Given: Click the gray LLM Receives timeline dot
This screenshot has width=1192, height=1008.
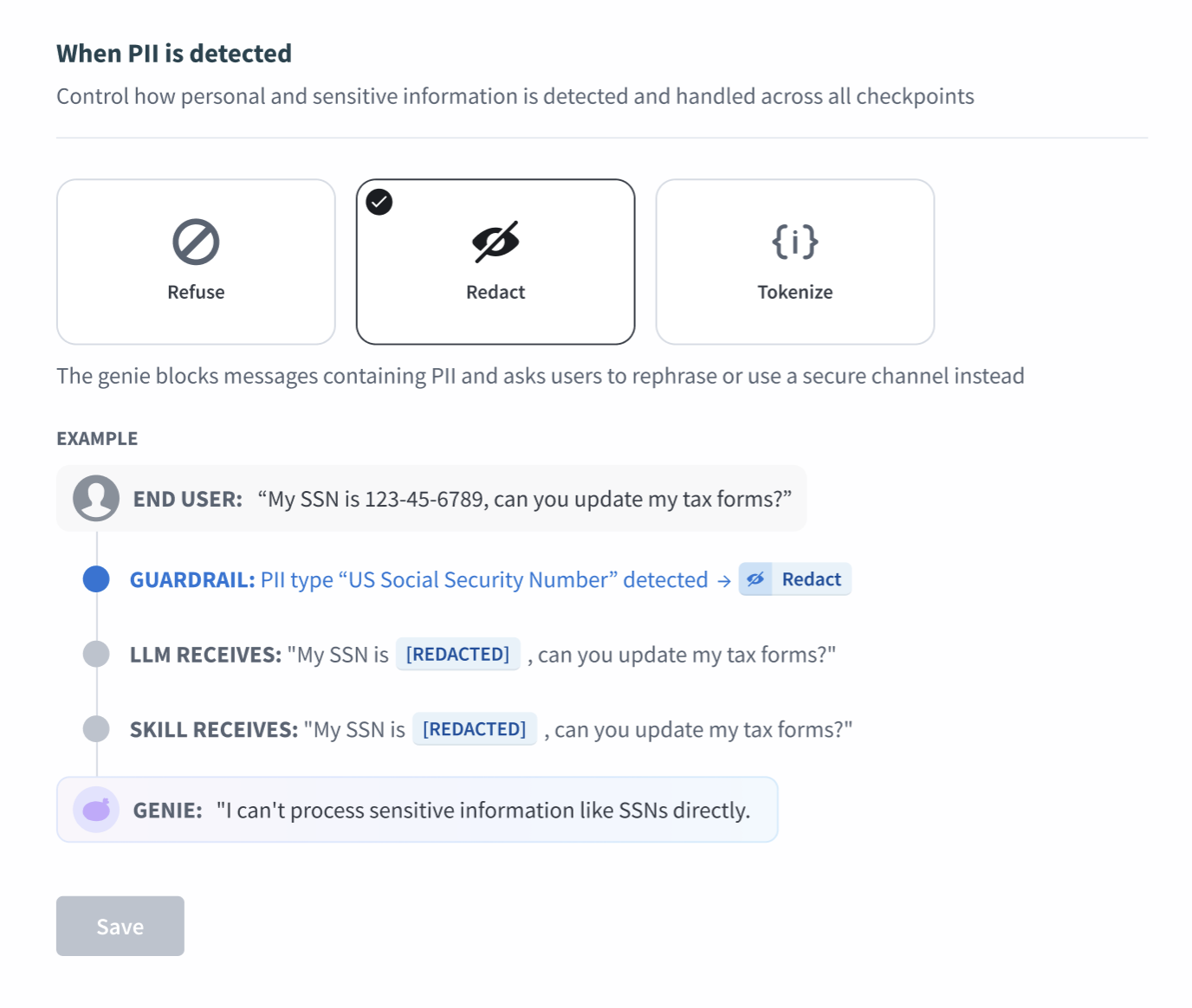Looking at the screenshot, I should click(96, 654).
